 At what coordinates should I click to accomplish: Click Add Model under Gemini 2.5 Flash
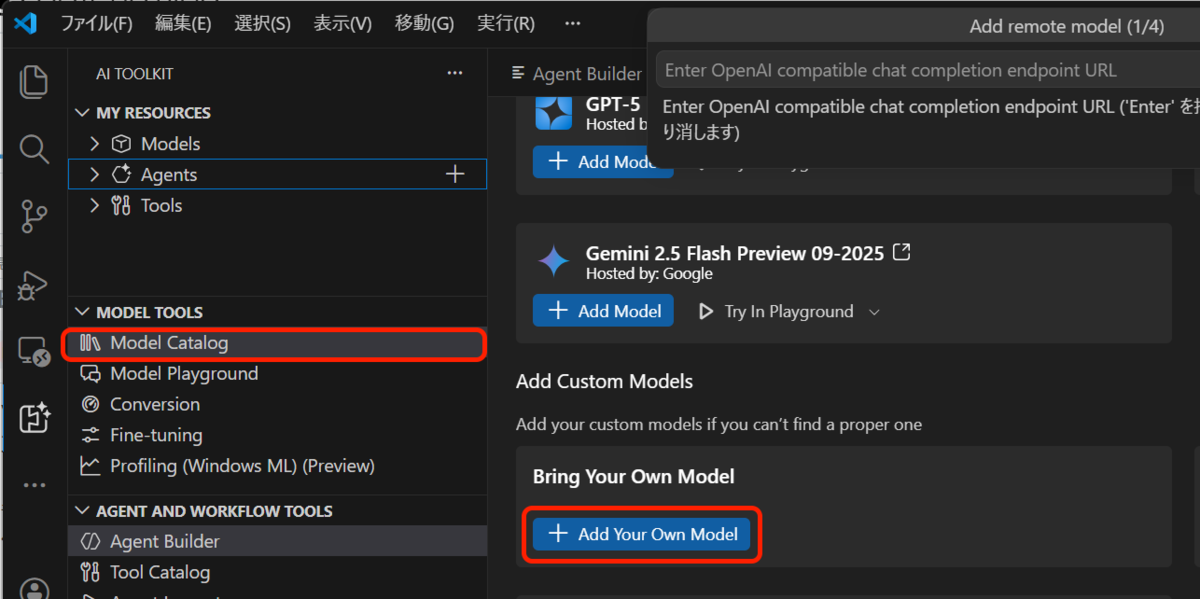point(603,311)
